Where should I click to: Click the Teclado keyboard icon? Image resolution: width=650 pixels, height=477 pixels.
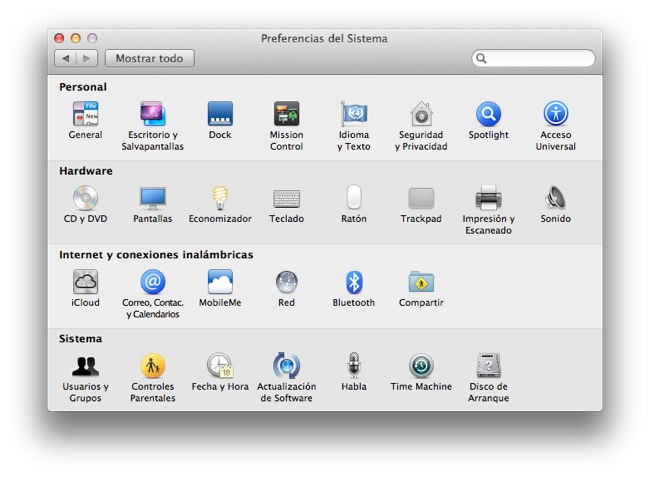(x=287, y=198)
